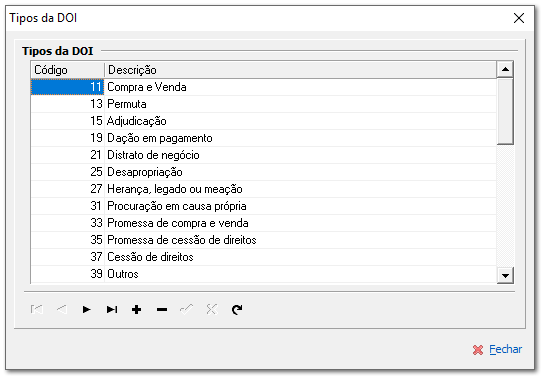Click the Descrição column header
The height and width of the screenshot is (379, 544).
(300, 70)
